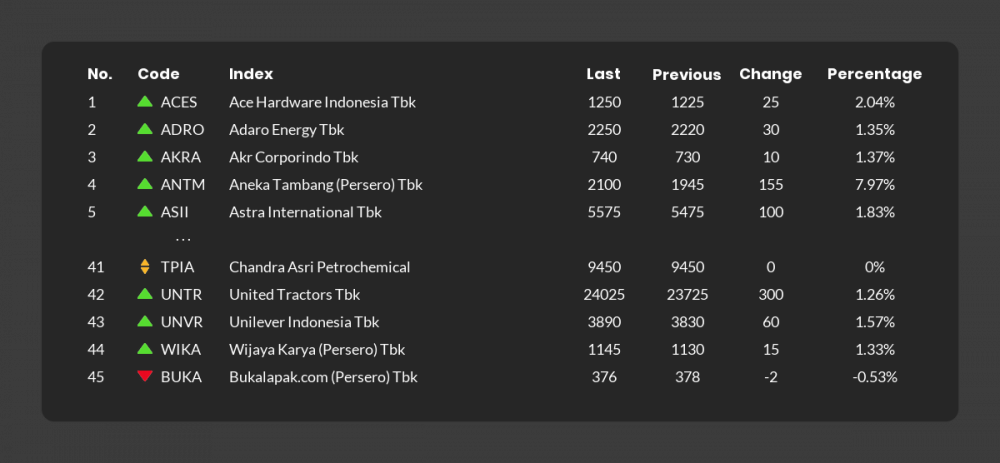Click the red down arrow beside BUKA

[x=145, y=377]
